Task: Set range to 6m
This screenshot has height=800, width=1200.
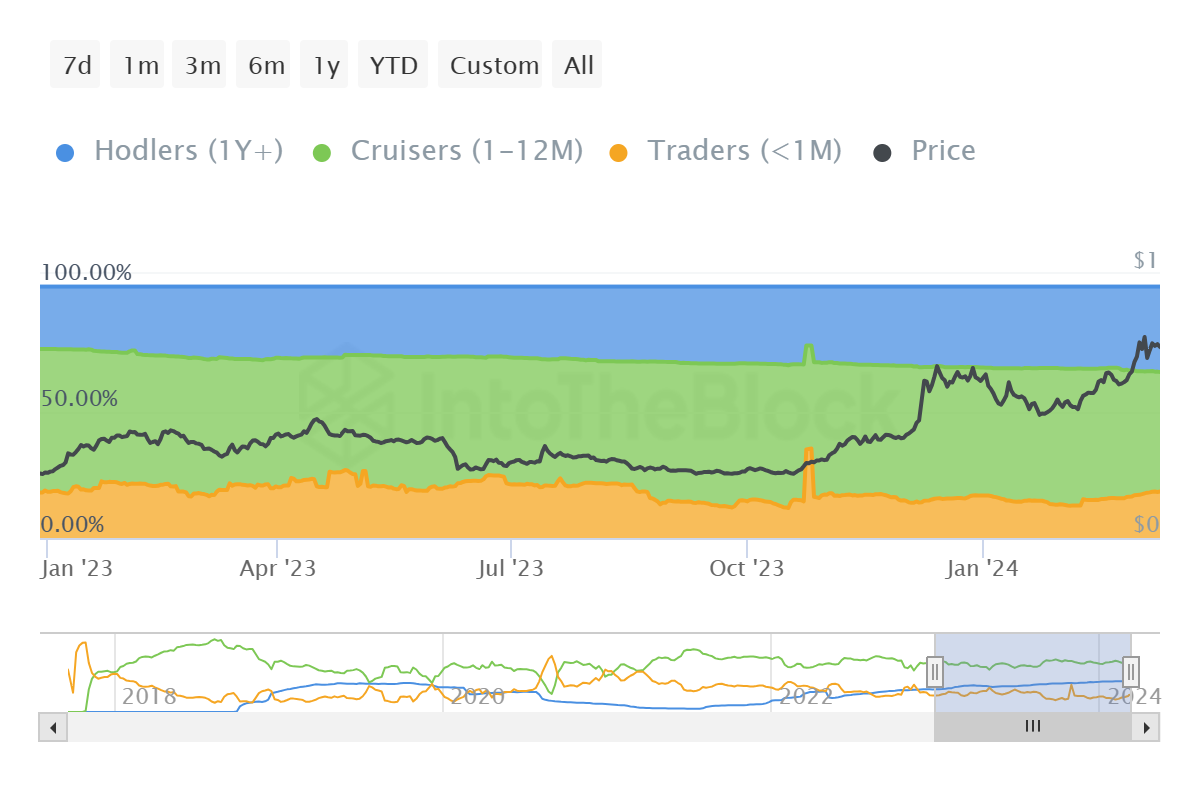Action: [x=266, y=65]
